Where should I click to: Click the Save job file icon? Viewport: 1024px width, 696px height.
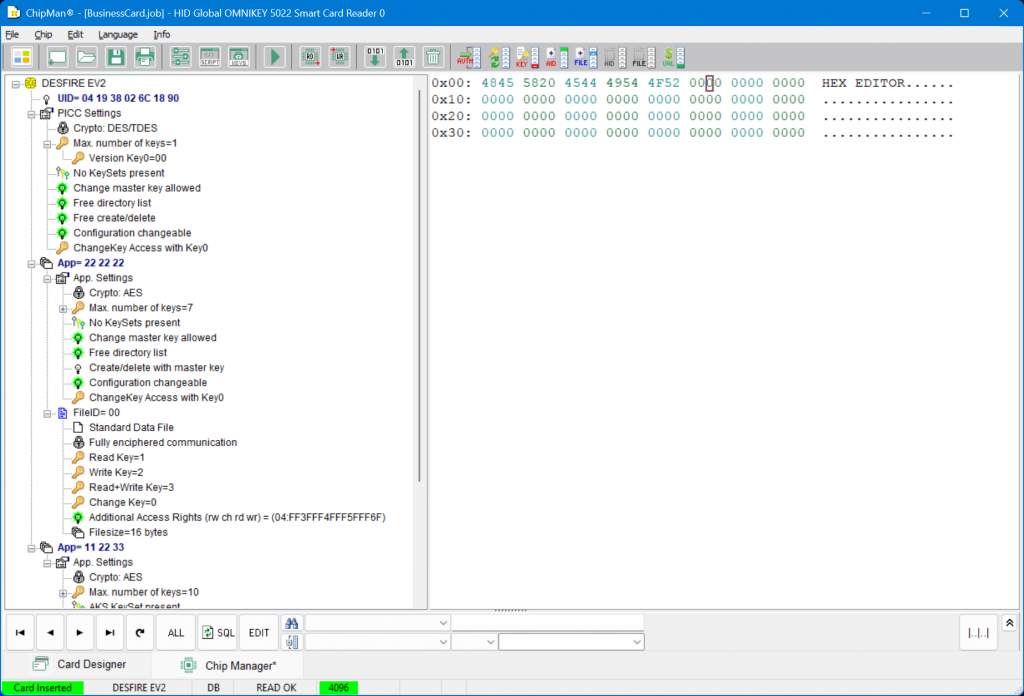pyautogui.click(x=116, y=57)
